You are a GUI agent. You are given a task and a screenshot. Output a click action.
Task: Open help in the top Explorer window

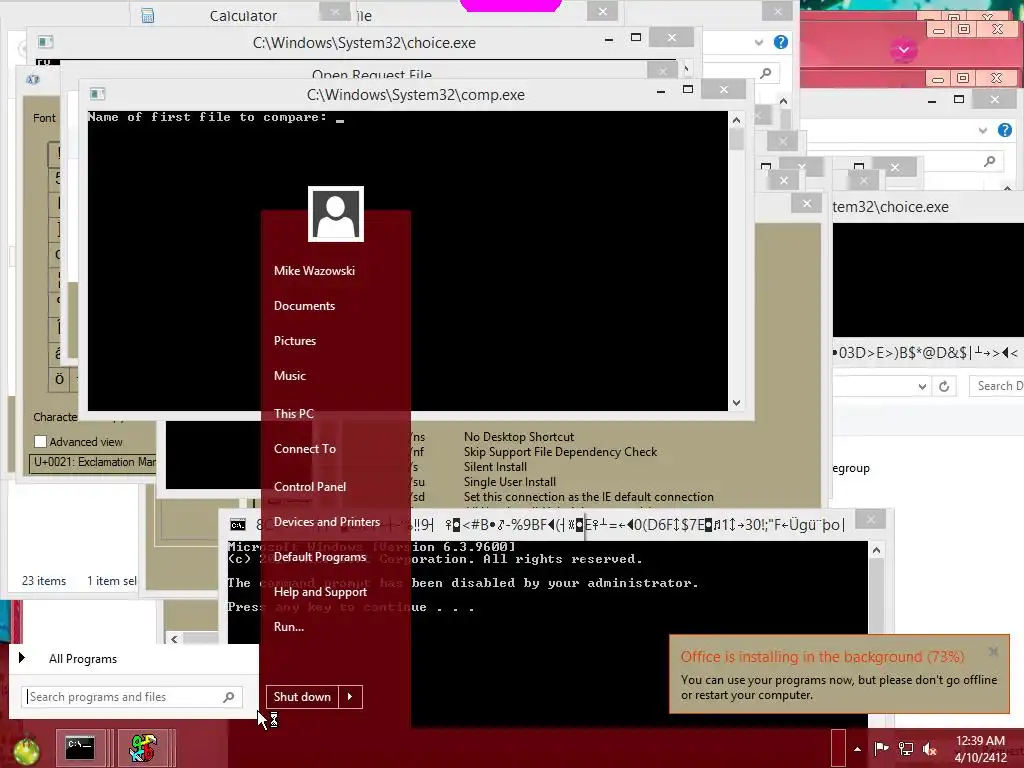[780, 42]
